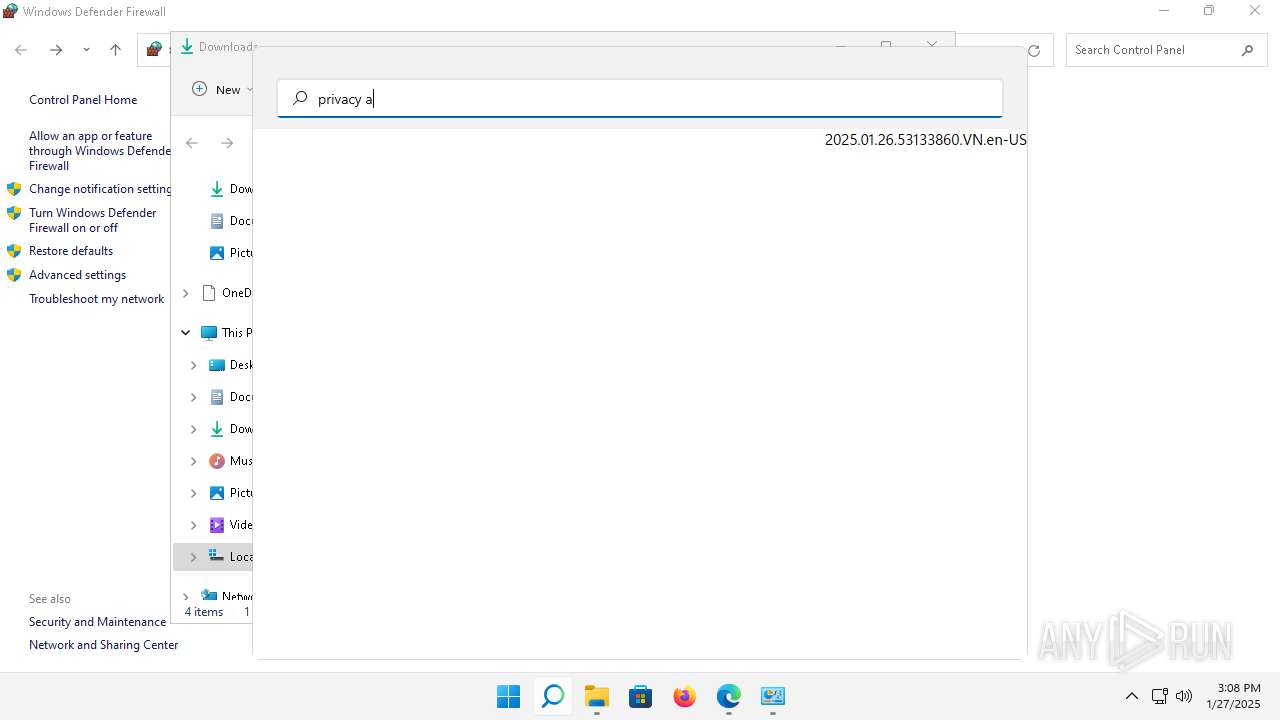The width and height of the screenshot is (1280, 720).
Task: Go forward in the Downloads Explorer window
Action: point(227,143)
